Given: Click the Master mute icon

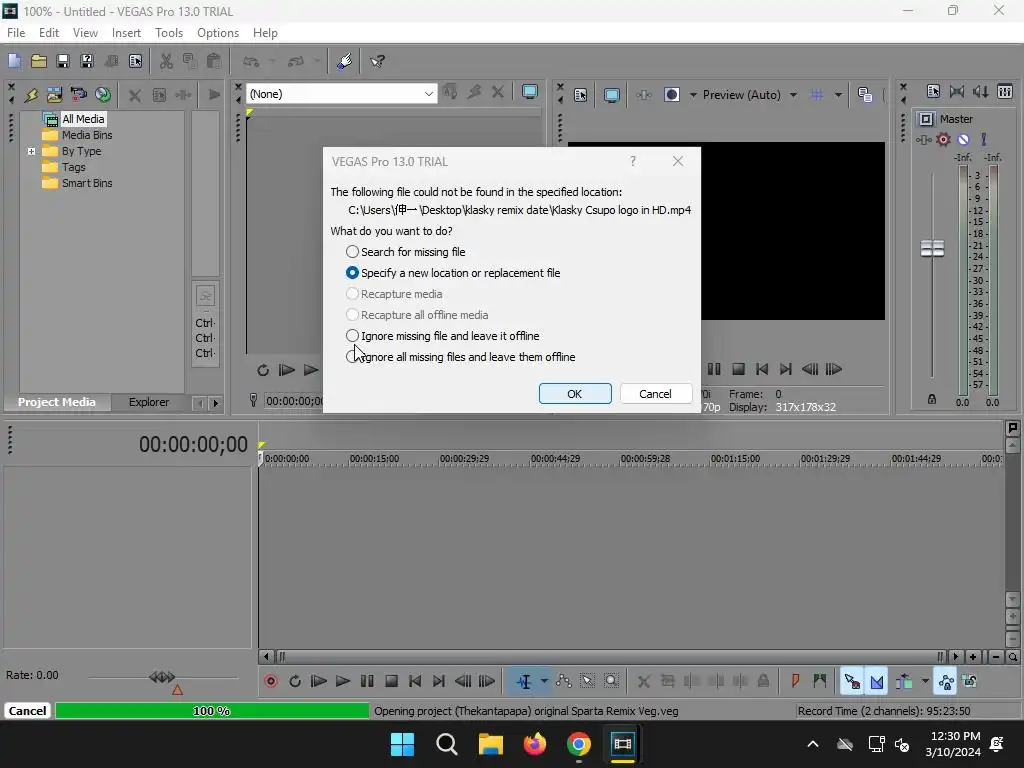Looking at the screenshot, I should point(963,139).
